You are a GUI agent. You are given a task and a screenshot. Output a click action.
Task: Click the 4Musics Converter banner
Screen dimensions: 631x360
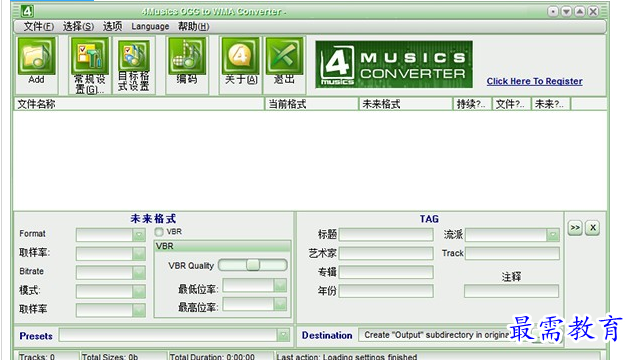(394, 64)
